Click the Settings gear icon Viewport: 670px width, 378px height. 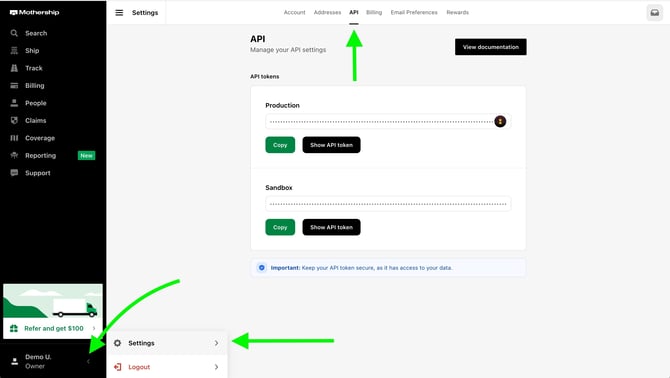118,343
